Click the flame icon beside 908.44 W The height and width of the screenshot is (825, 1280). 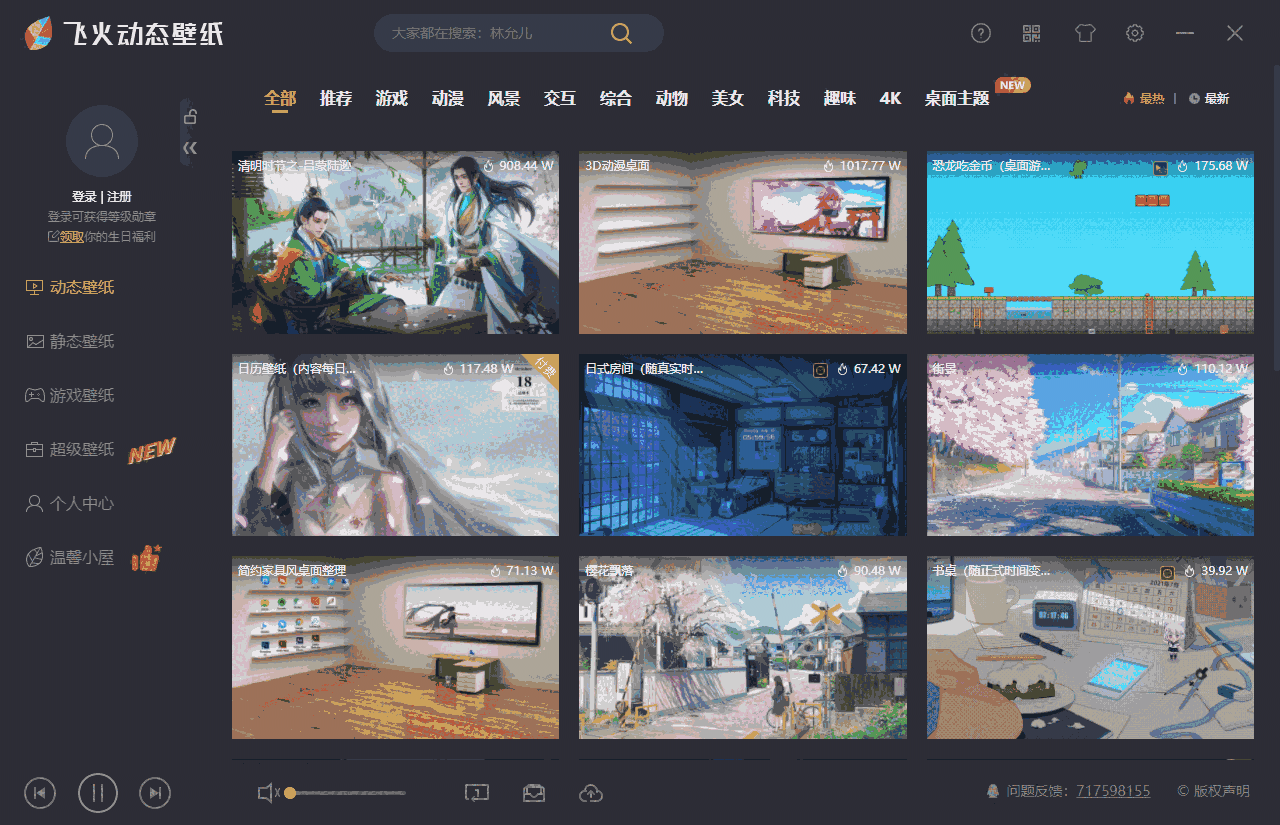(x=489, y=166)
